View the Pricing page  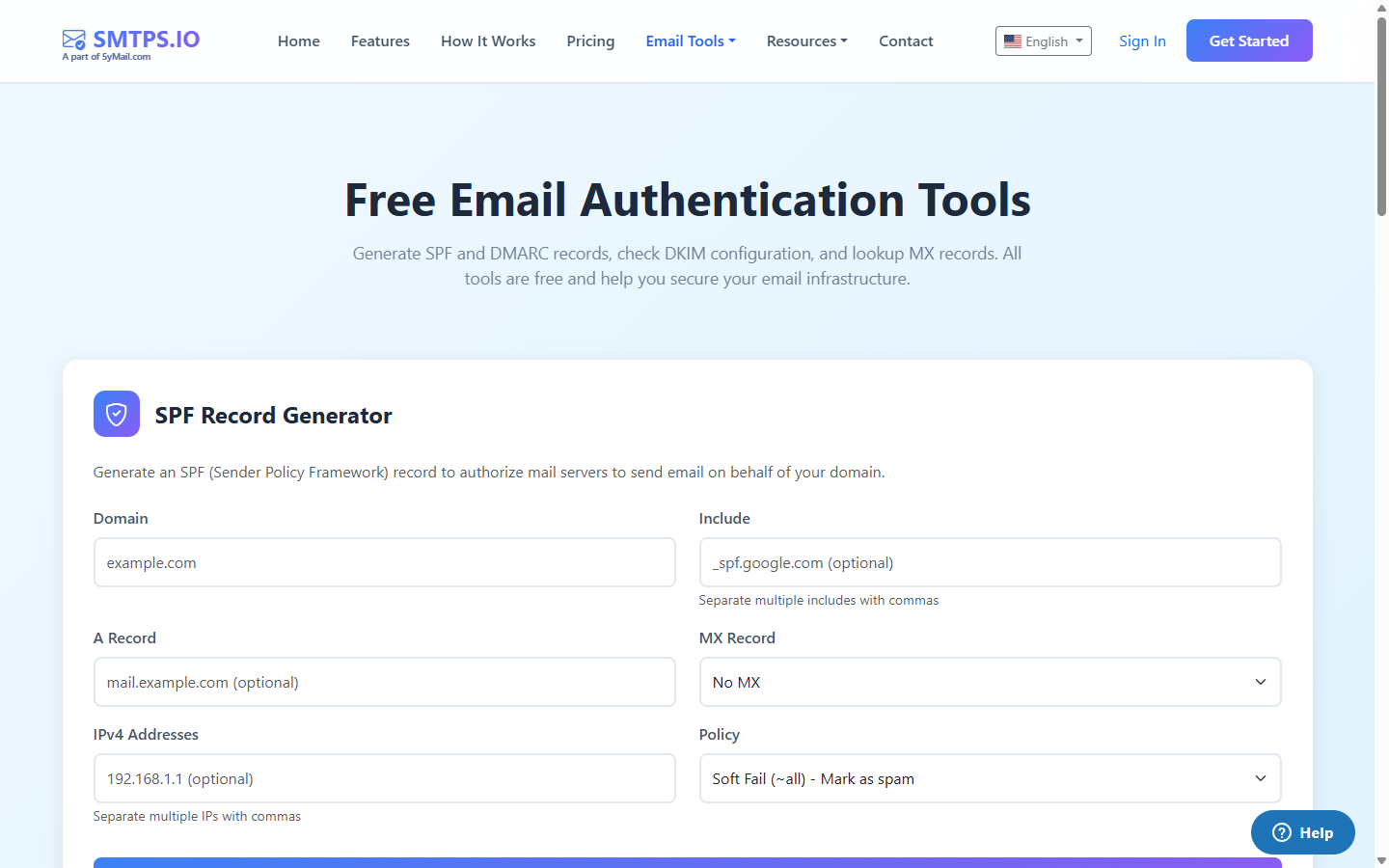(x=590, y=41)
